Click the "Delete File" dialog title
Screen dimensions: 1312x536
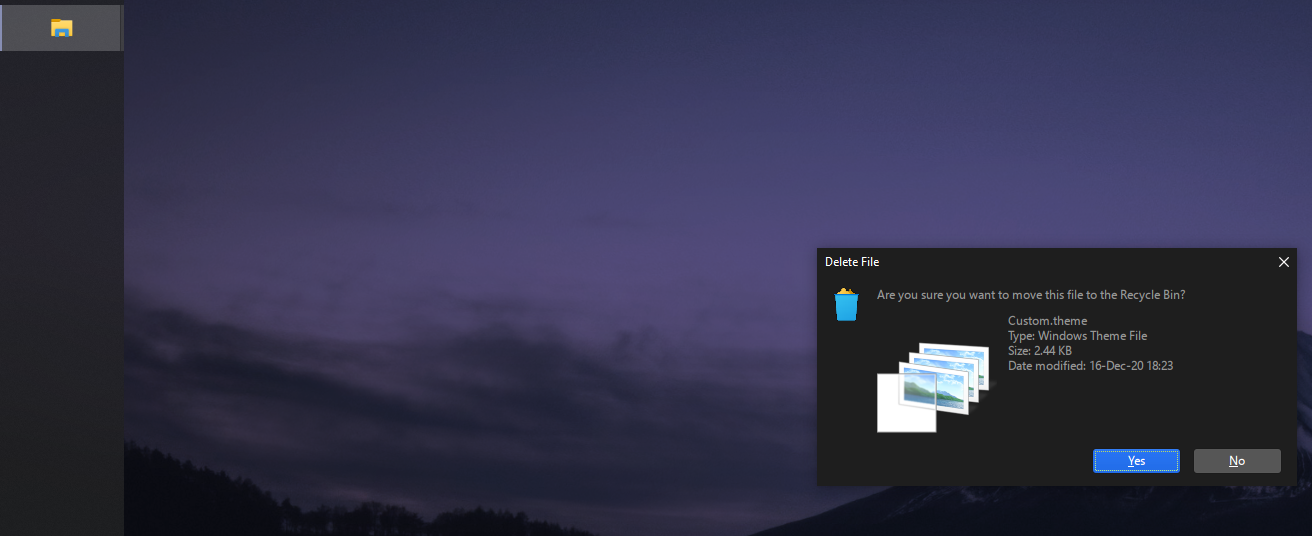pos(852,262)
